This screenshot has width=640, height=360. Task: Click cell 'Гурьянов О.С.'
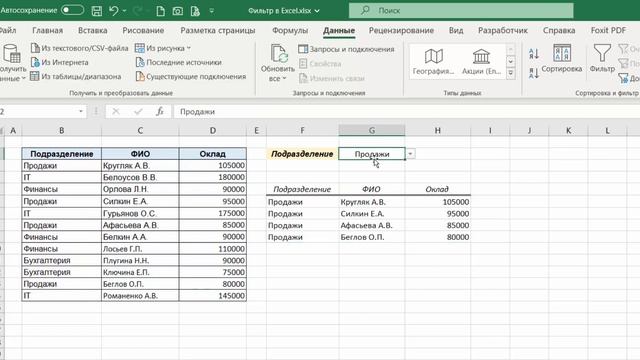click(x=140, y=213)
